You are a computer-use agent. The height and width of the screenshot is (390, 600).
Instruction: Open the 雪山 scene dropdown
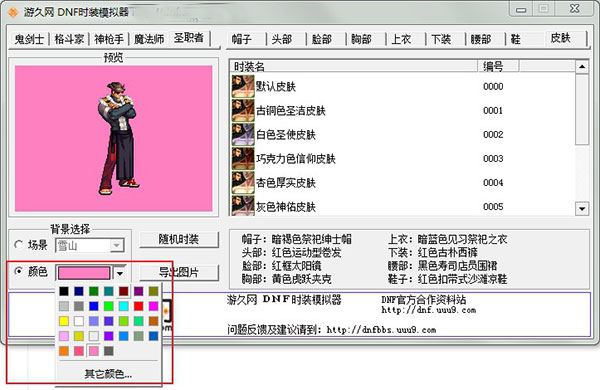[x=90, y=245]
